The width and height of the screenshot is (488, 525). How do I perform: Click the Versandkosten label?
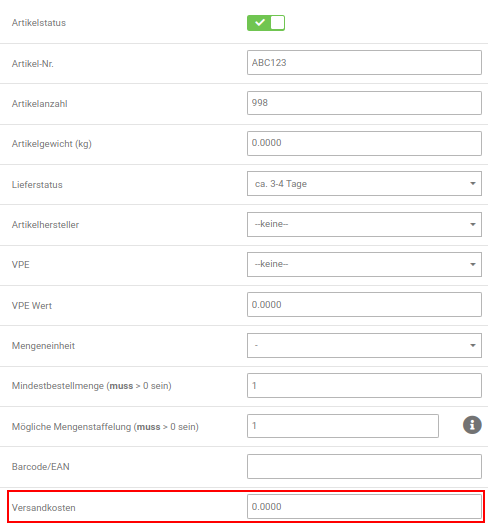point(44,508)
